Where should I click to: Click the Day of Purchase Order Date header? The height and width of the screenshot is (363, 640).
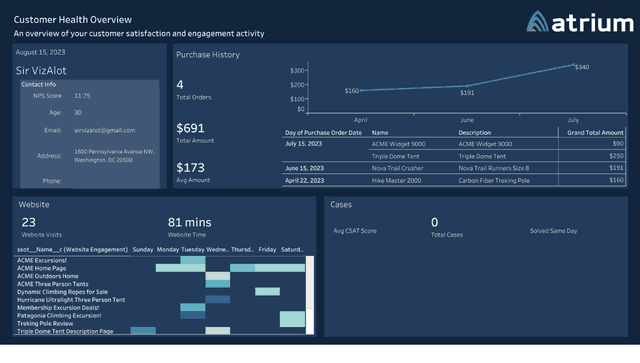(x=323, y=133)
